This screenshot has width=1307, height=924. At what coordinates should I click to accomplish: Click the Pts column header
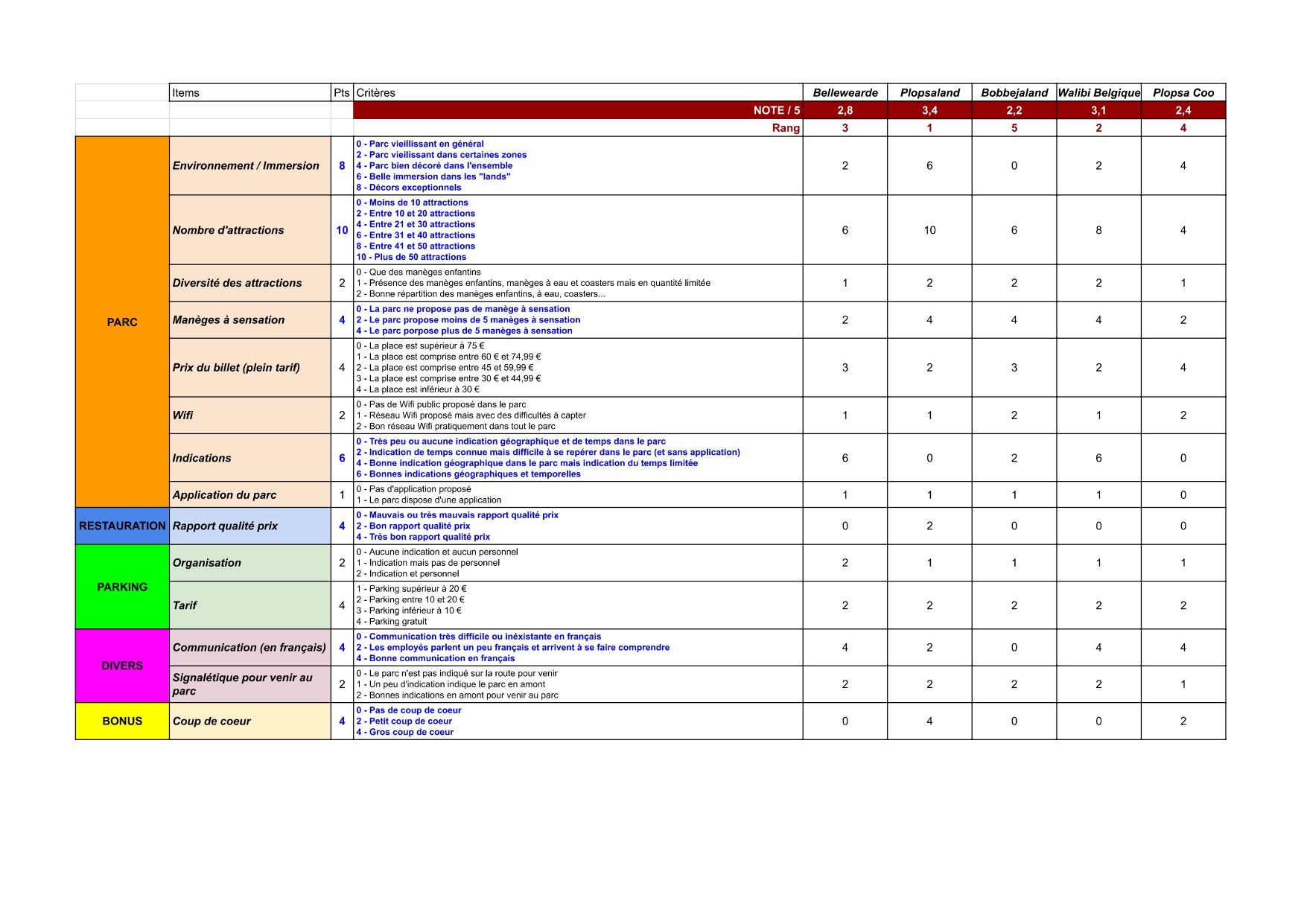coord(342,93)
